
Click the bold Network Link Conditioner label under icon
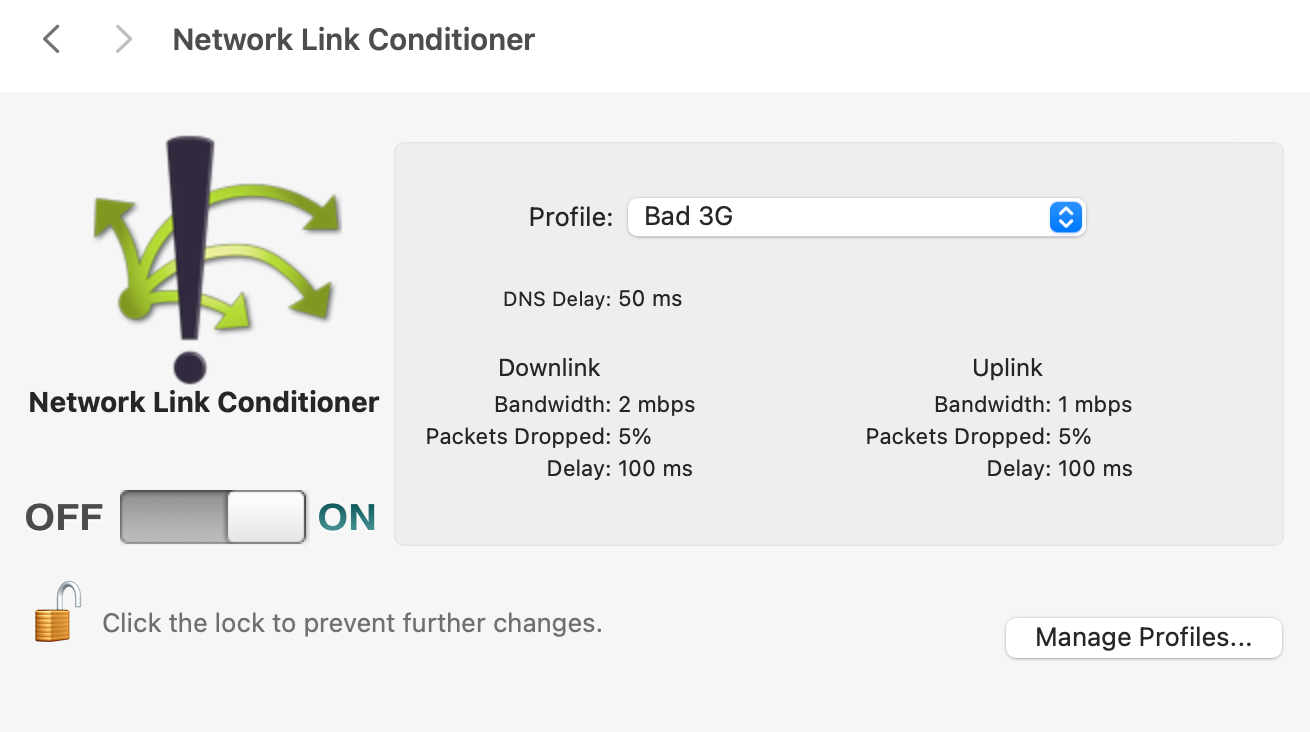click(204, 403)
